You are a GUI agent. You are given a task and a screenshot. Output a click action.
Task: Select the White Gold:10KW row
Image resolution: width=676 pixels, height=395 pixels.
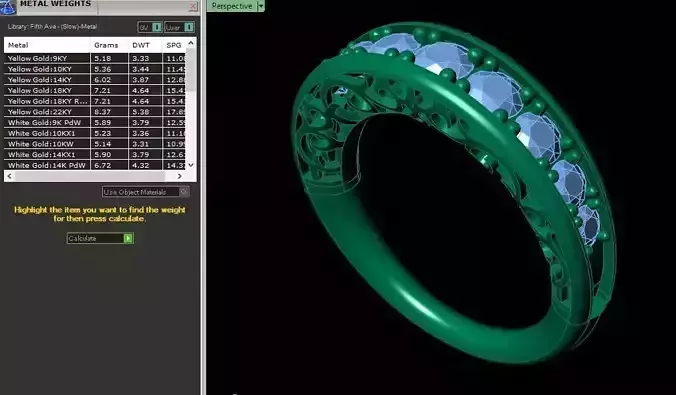coord(95,144)
